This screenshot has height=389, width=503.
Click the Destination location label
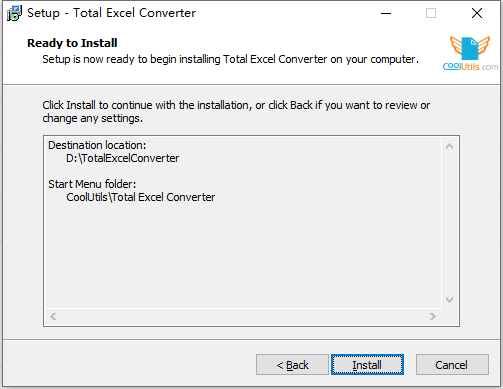pyautogui.click(x=97, y=145)
